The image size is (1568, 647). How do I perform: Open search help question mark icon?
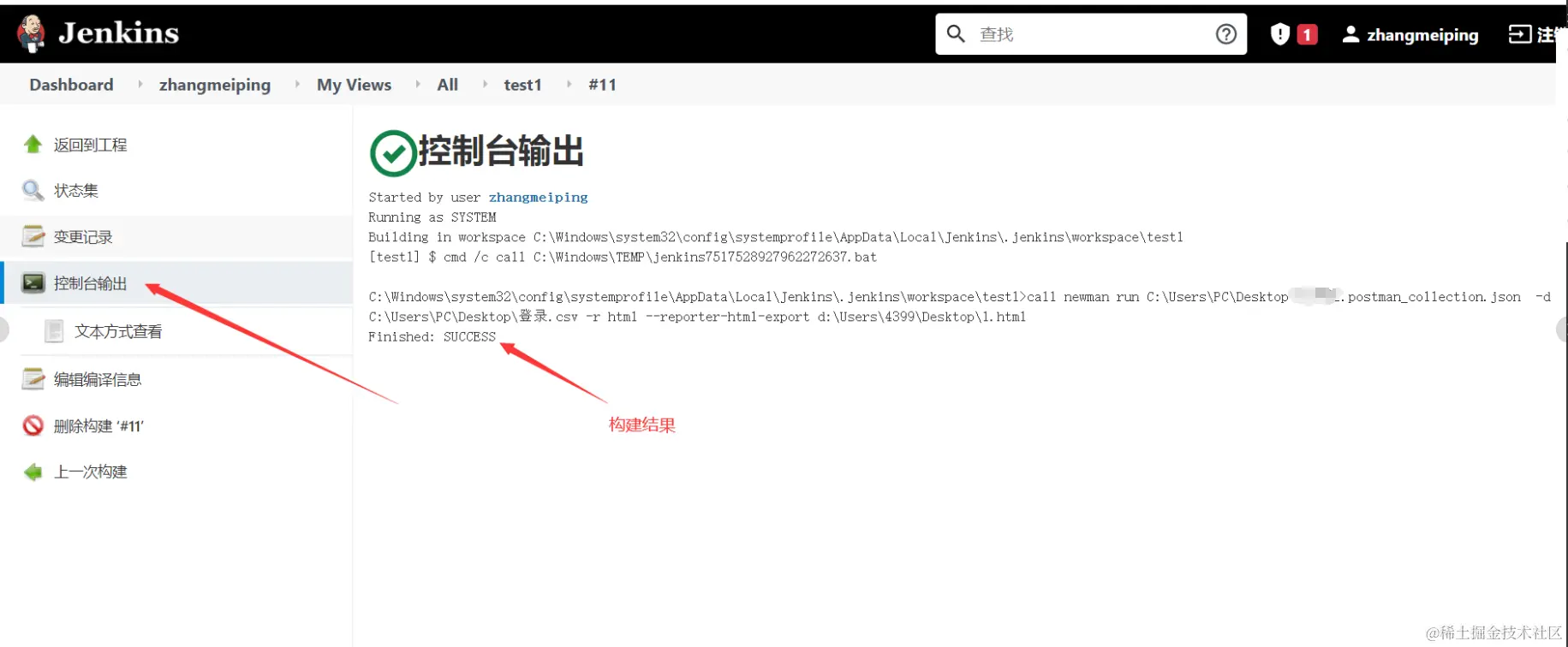click(1226, 34)
